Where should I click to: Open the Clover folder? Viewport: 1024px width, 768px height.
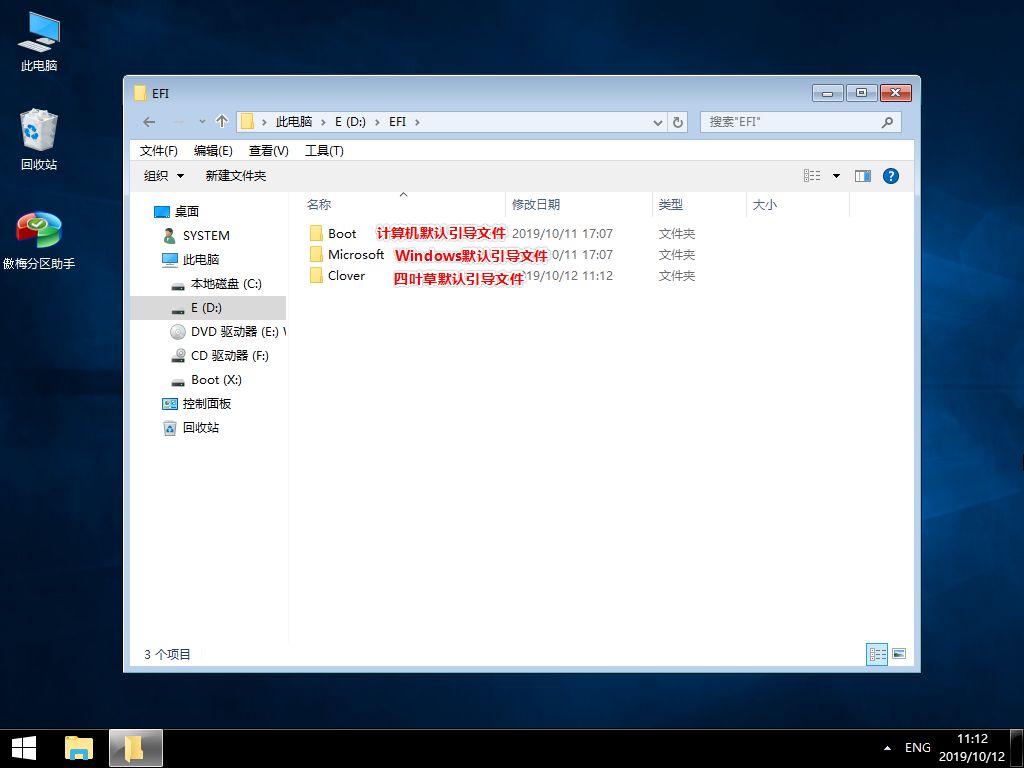(x=346, y=276)
